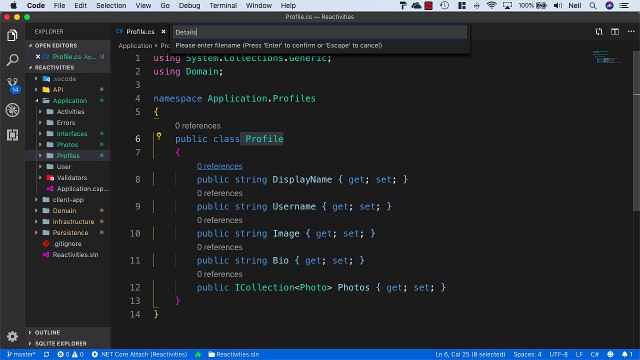Open the volume menu bar icon
640x360 pixels.
[558, 5]
